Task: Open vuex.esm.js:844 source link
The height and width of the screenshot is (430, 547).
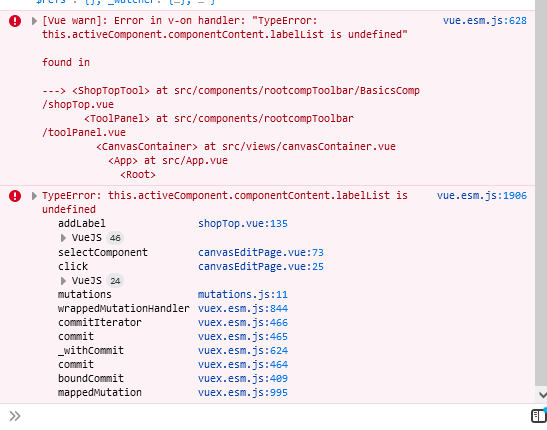Action: [x=243, y=309]
